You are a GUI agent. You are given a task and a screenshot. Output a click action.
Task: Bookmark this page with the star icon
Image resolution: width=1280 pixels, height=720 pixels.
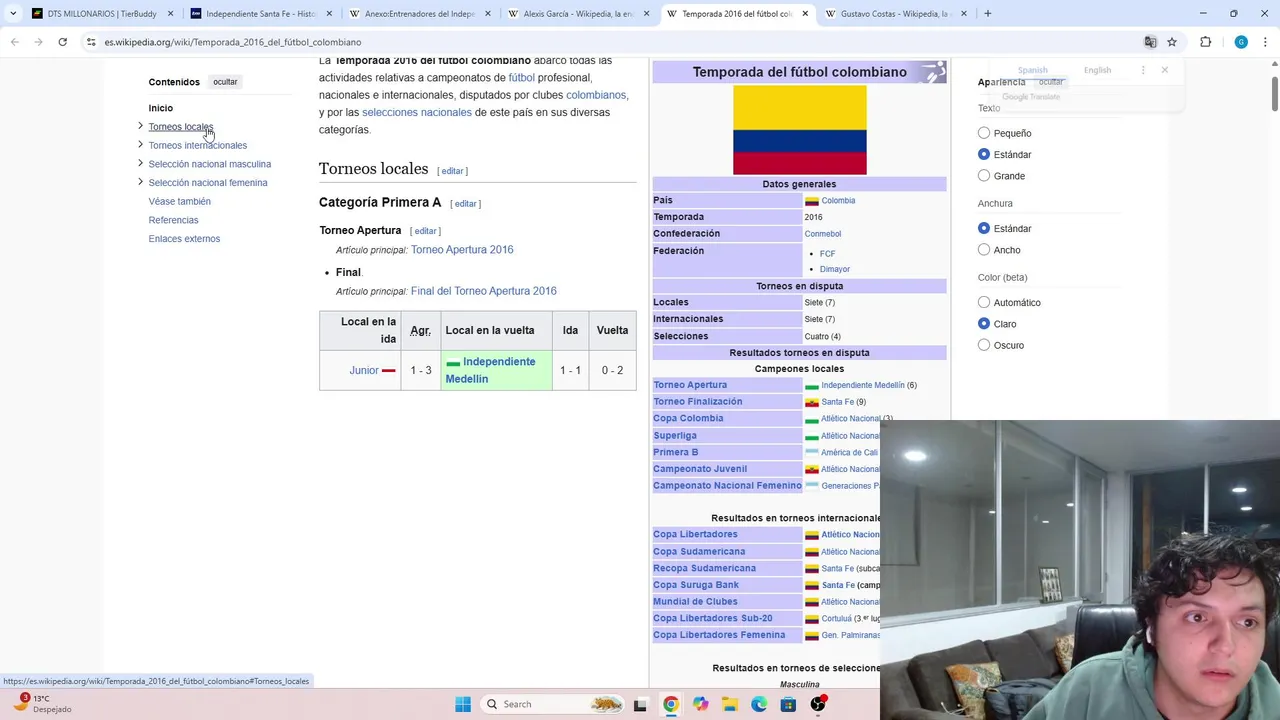tap(1172, 42)
